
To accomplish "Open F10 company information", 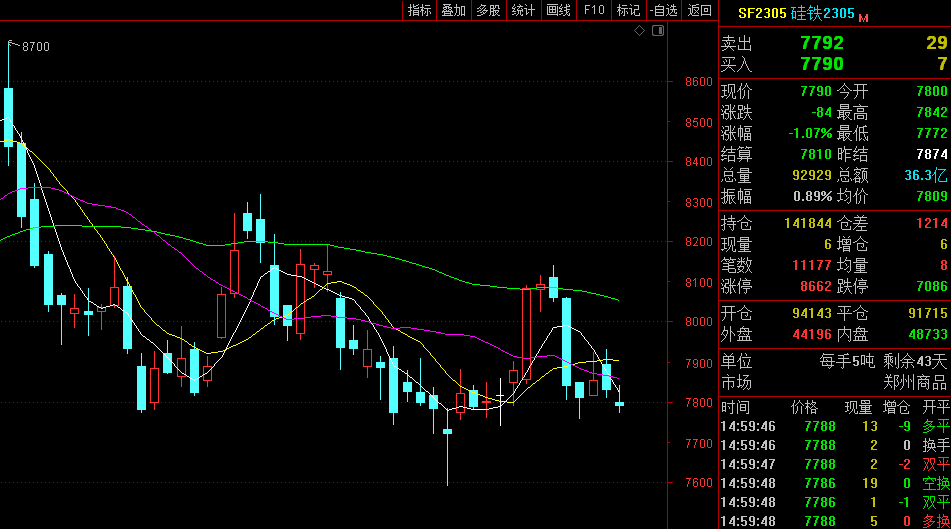I will coord(594,10).
